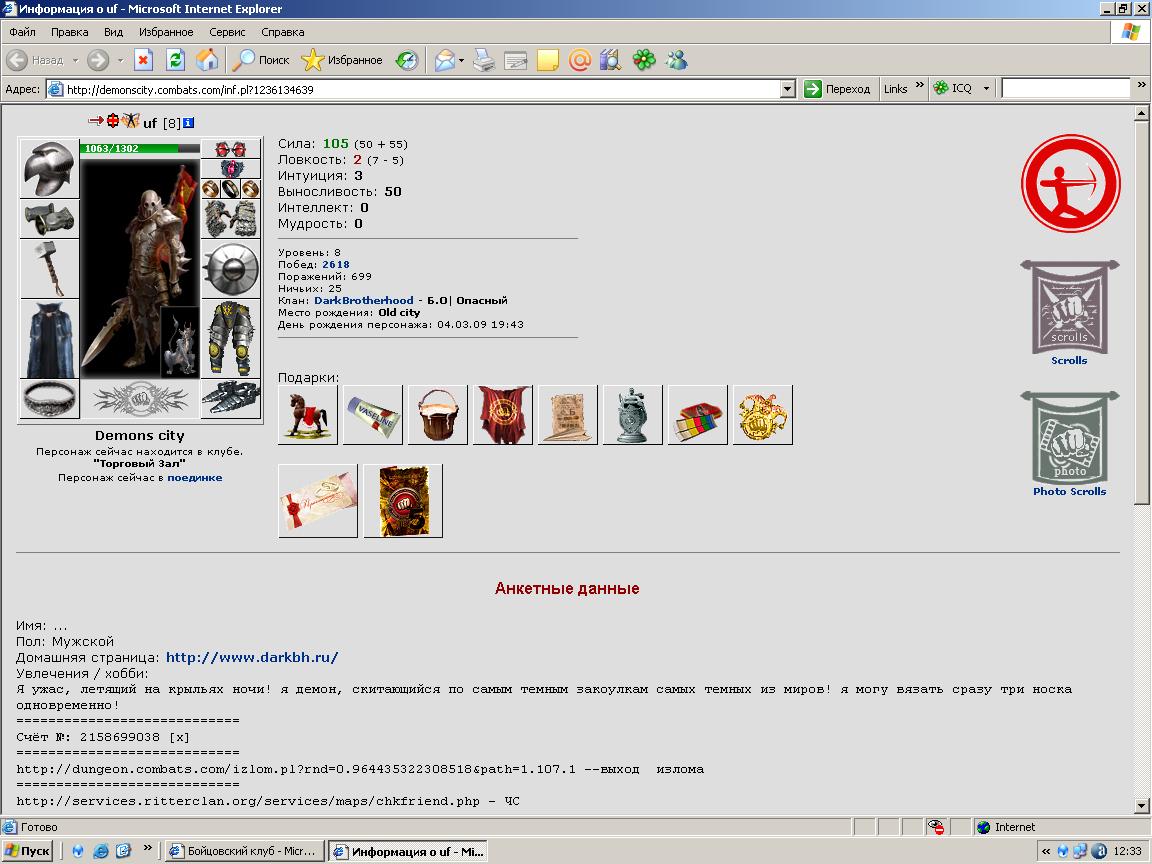
Task: Click the ICQ search input field
Action: [1065, 88]
